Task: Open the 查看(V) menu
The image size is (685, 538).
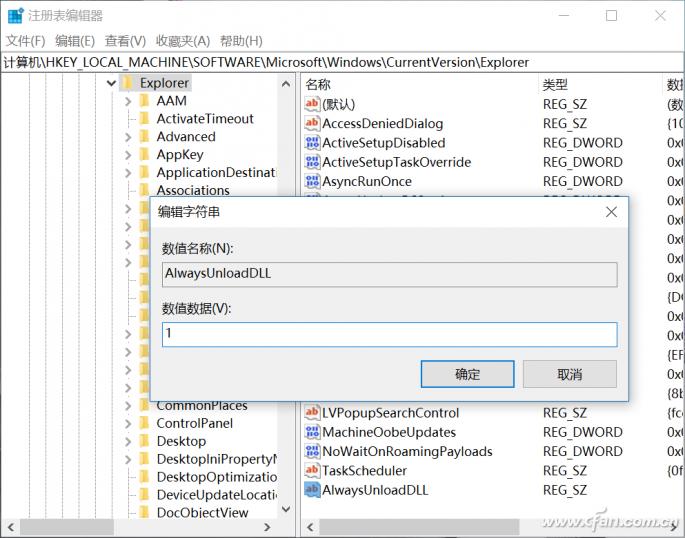Action: pos(125,41)
